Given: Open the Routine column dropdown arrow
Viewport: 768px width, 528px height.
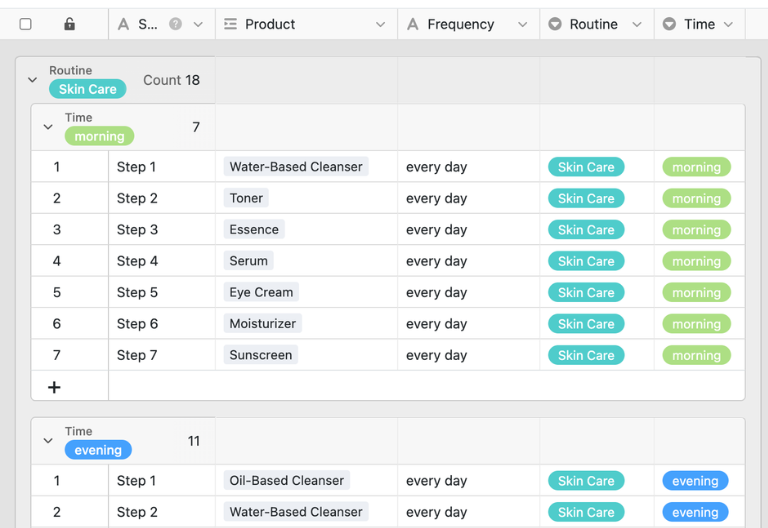Looking at the screenshot, I should point(637,24).
